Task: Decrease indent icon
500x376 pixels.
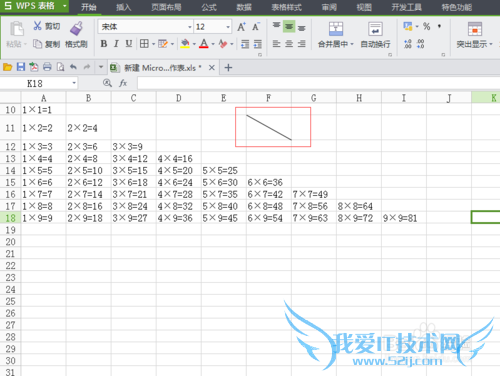Action: coord(245,44)
